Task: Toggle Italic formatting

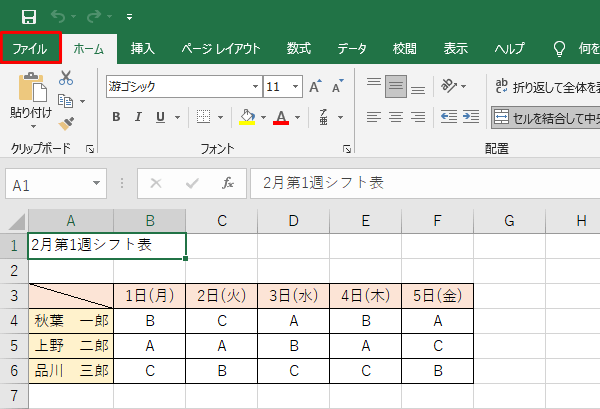Action: (x=138, y=117)
